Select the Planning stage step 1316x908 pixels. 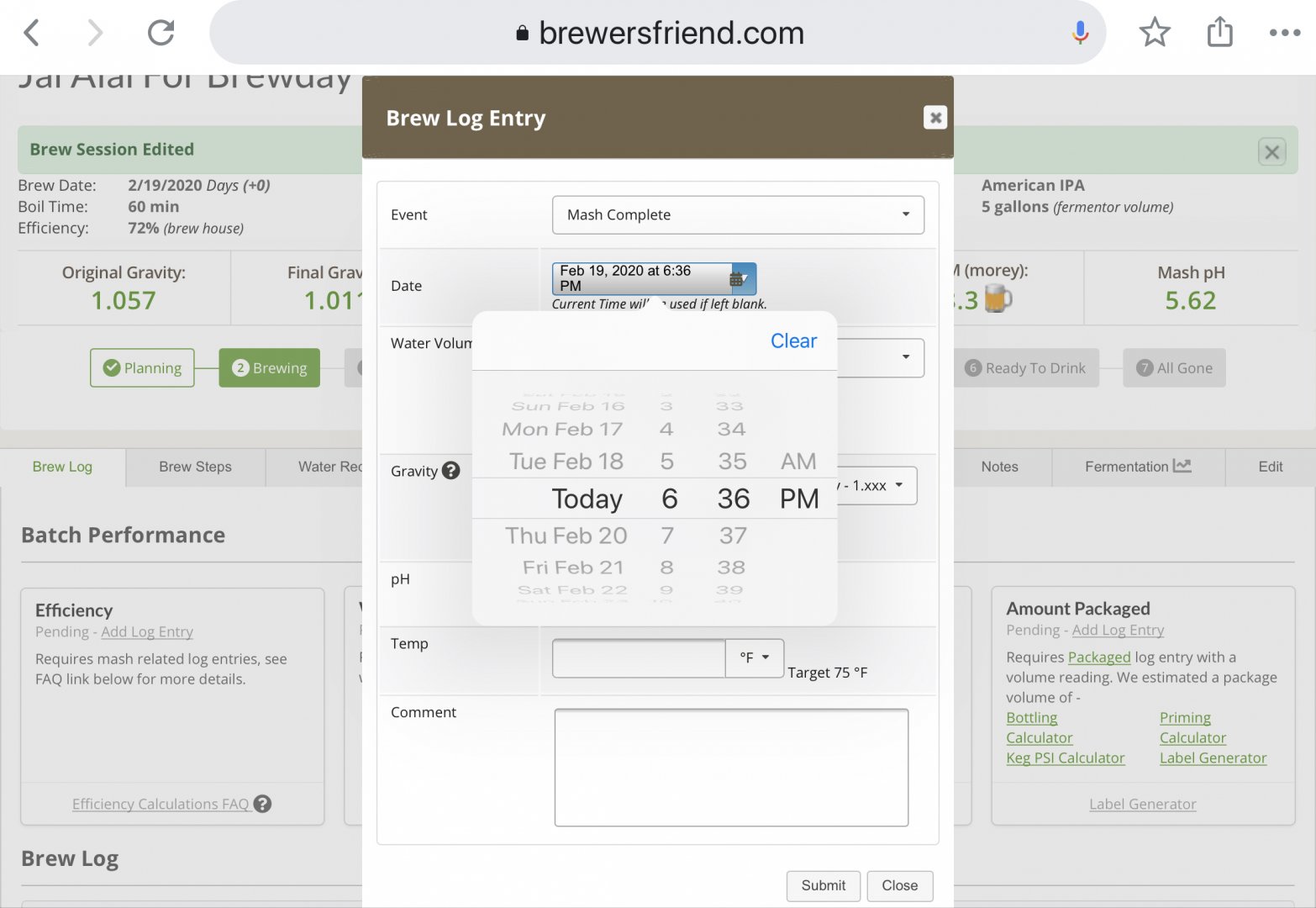coord(142,367)
